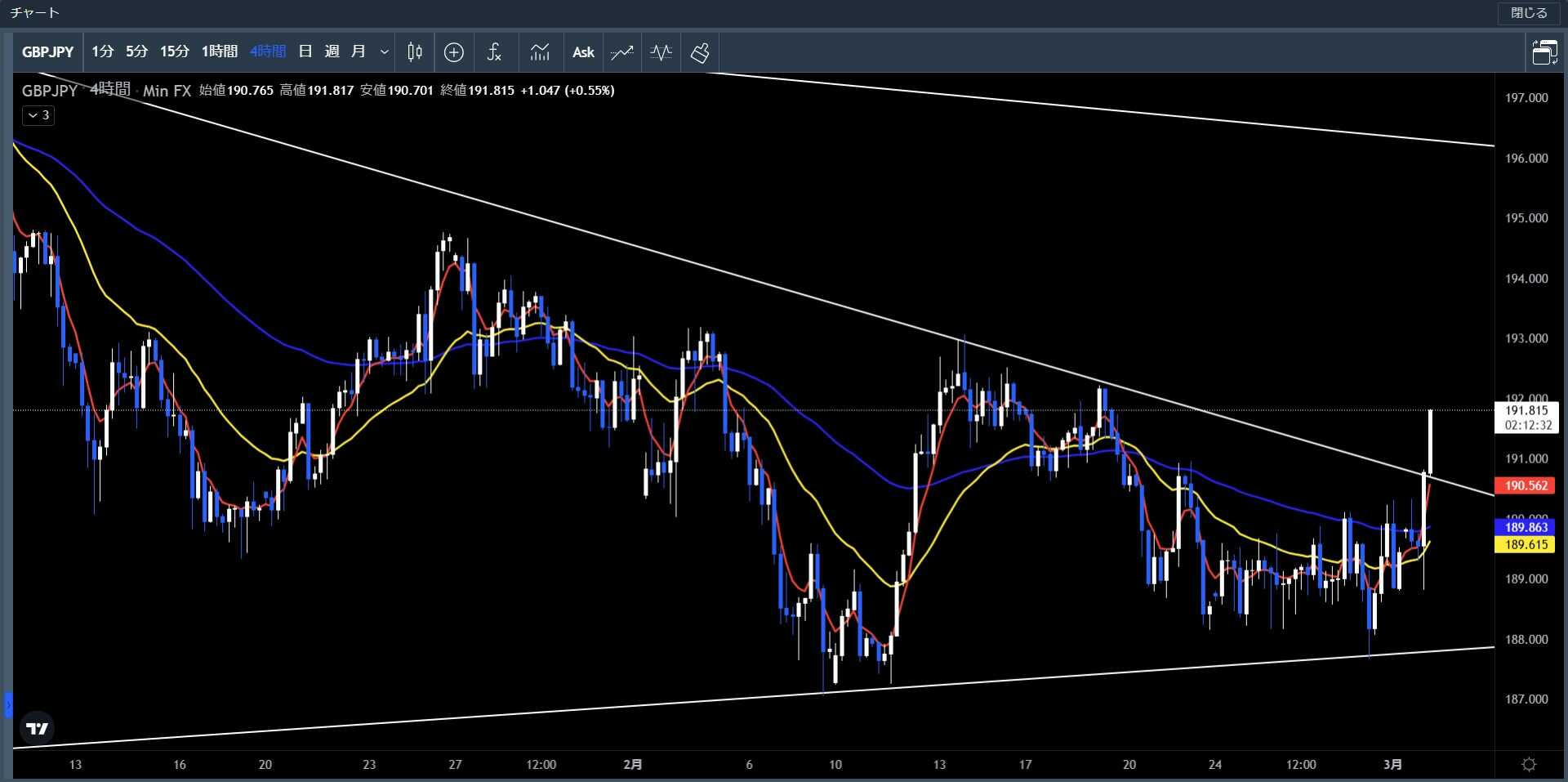The width and height of the screenshot is (1568, 782).
Task: Click the blue 189.863 price label
Action: click(1526, 527)
